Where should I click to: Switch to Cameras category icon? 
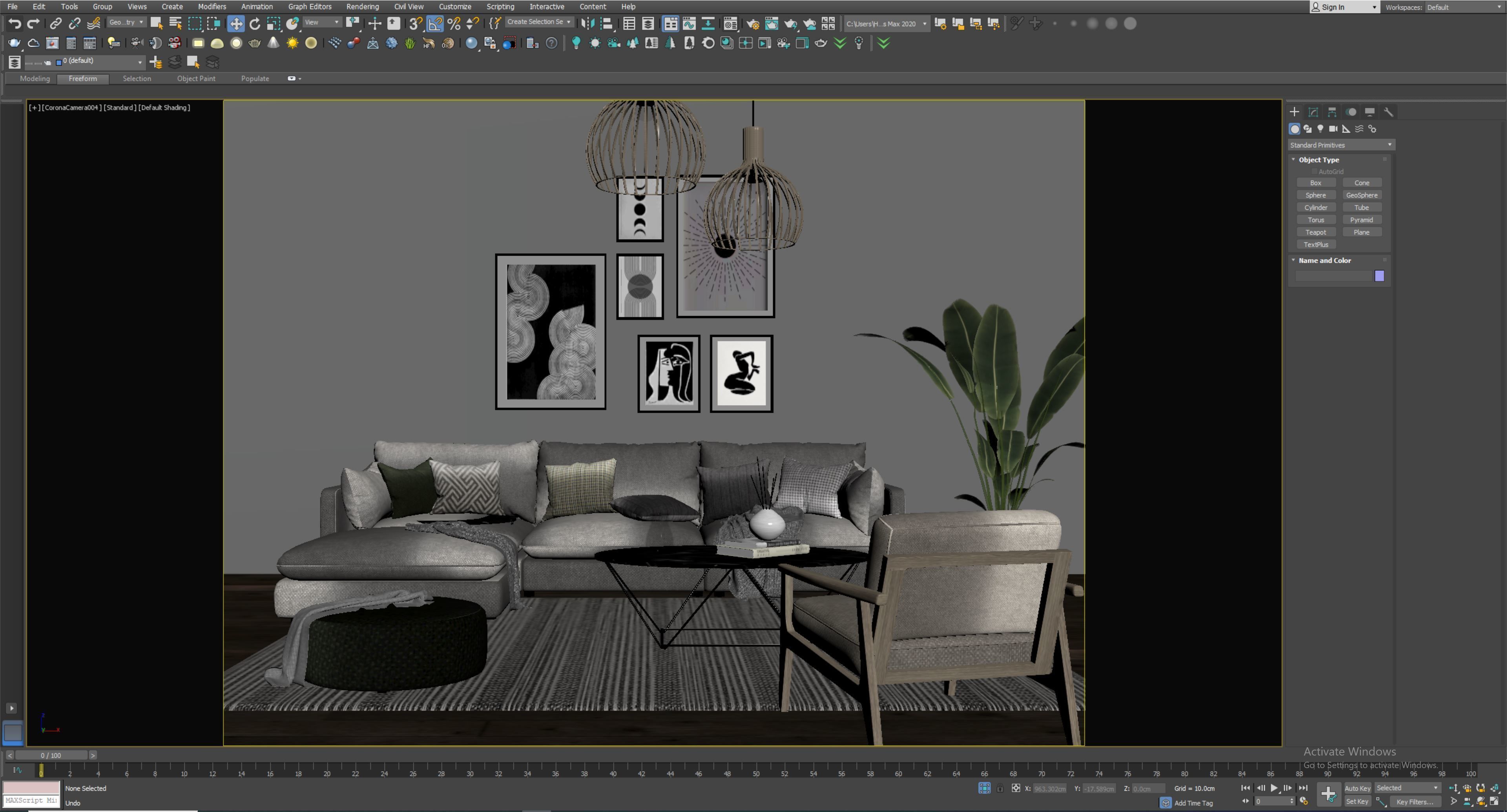tap(1333, 129)
